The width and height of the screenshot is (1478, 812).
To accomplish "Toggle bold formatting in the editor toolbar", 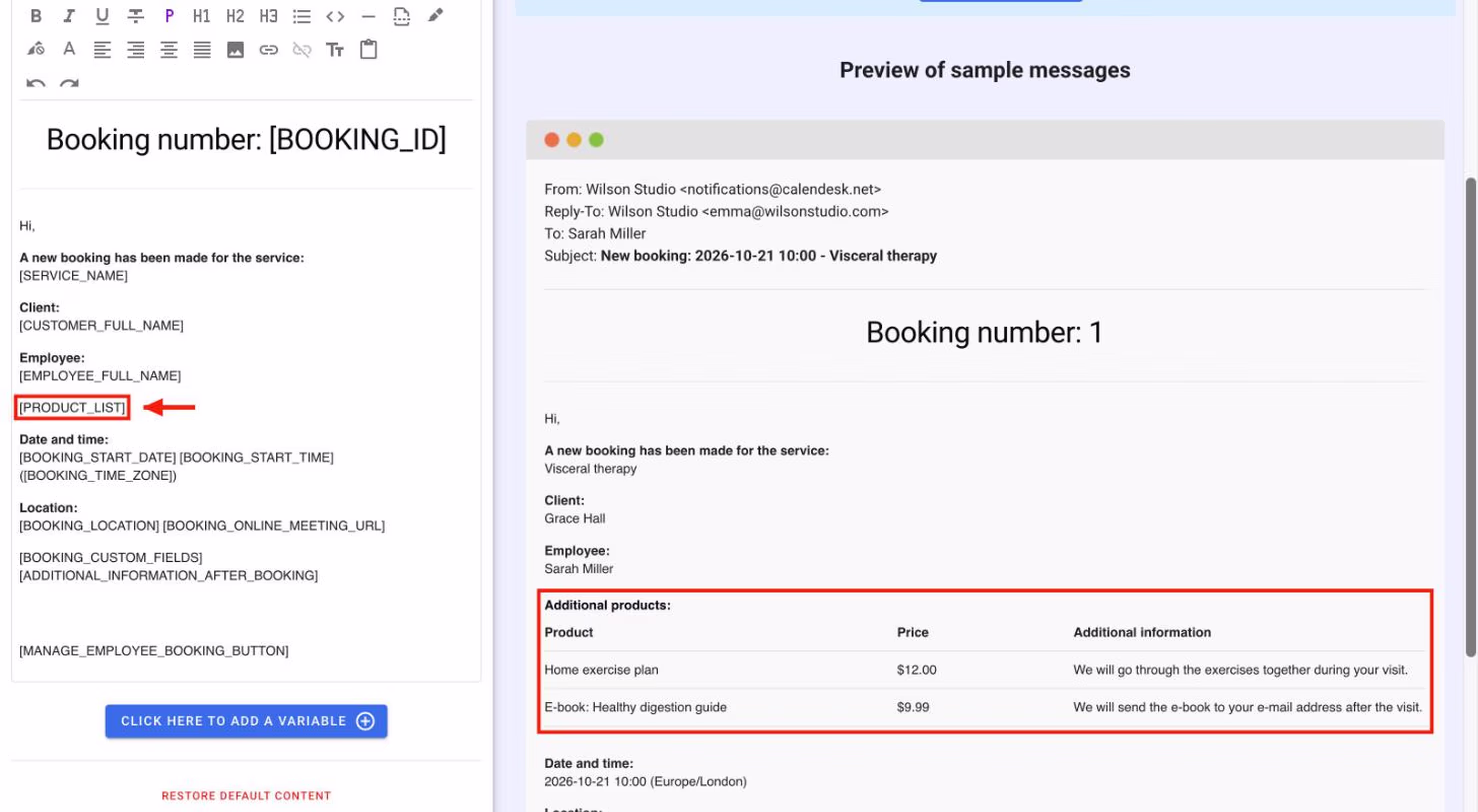I will [36, 16].
